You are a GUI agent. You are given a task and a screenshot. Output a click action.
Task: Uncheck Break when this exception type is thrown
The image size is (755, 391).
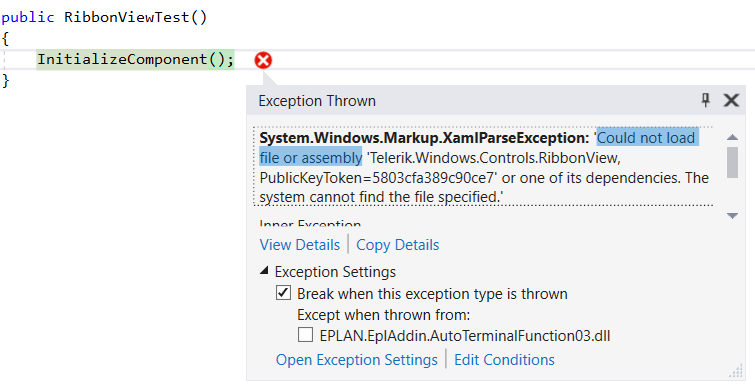click(283, 293)
